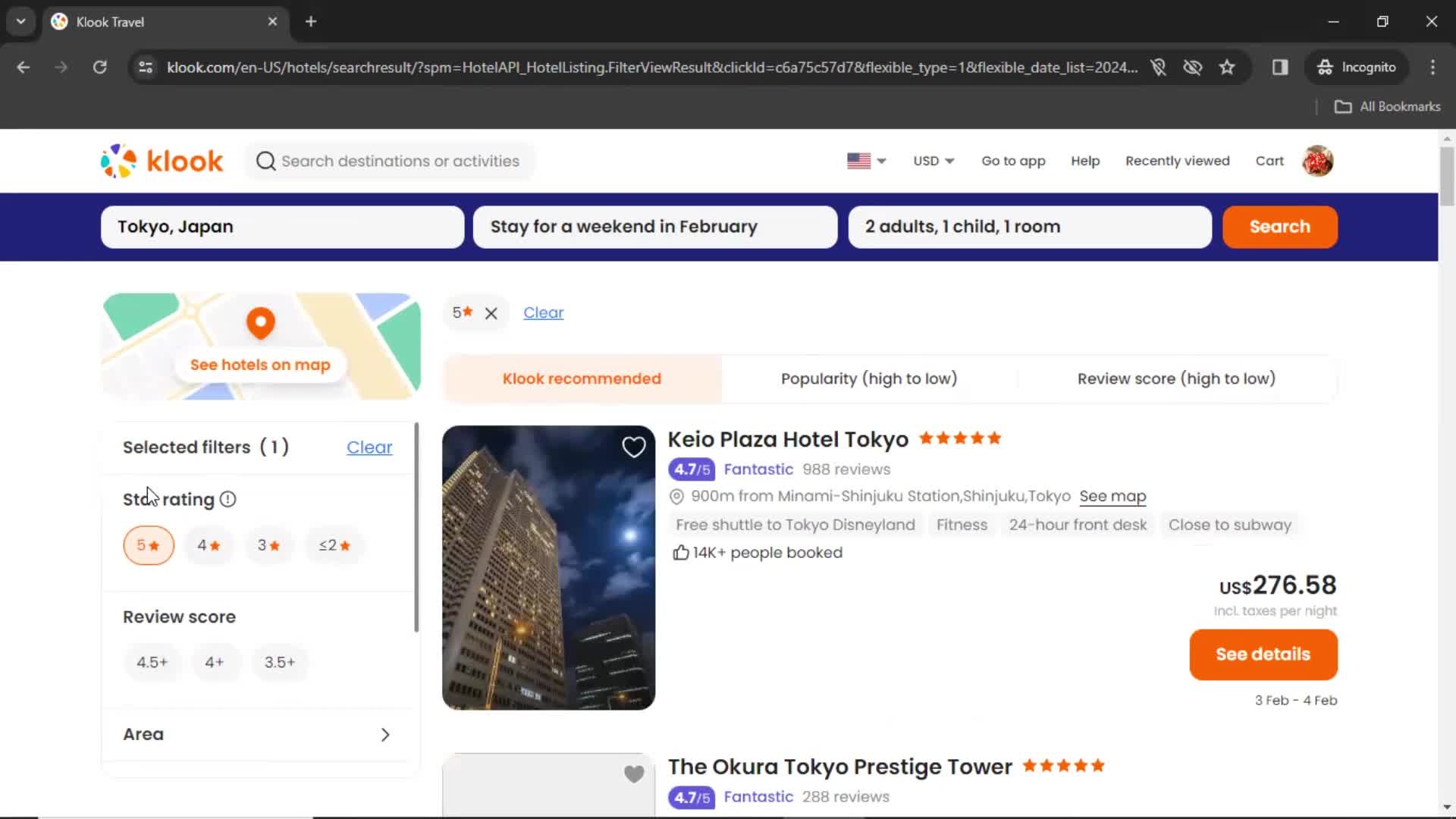Open Keio Plaza Hotel Tokyo title
Screen dimensions: 1456x819
point(788,439)
